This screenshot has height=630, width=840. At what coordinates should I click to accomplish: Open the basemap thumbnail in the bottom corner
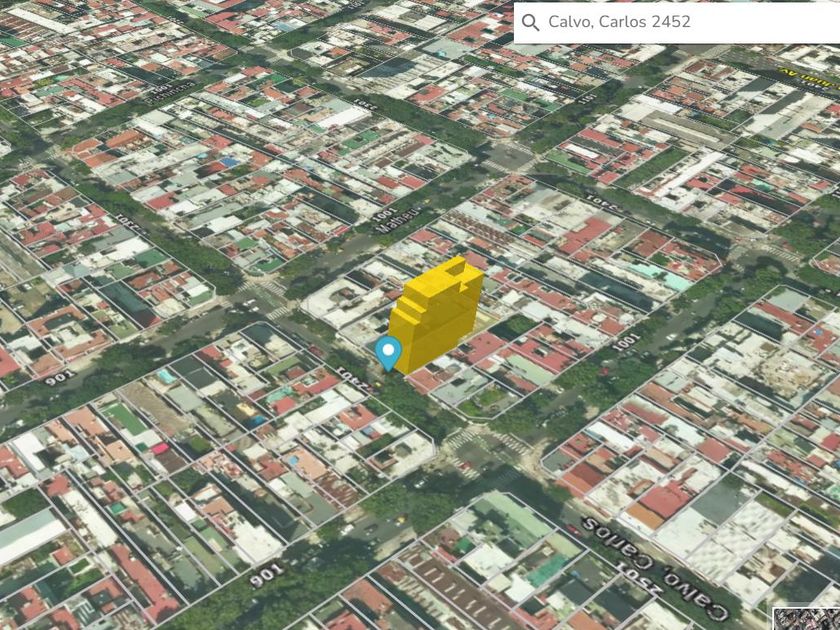pos(806,619)
